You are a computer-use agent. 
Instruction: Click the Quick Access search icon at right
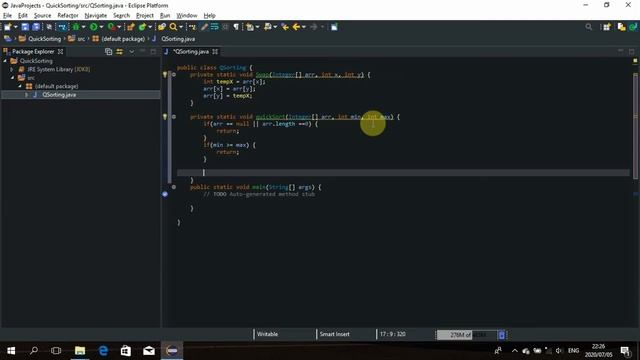coord(589,27)
